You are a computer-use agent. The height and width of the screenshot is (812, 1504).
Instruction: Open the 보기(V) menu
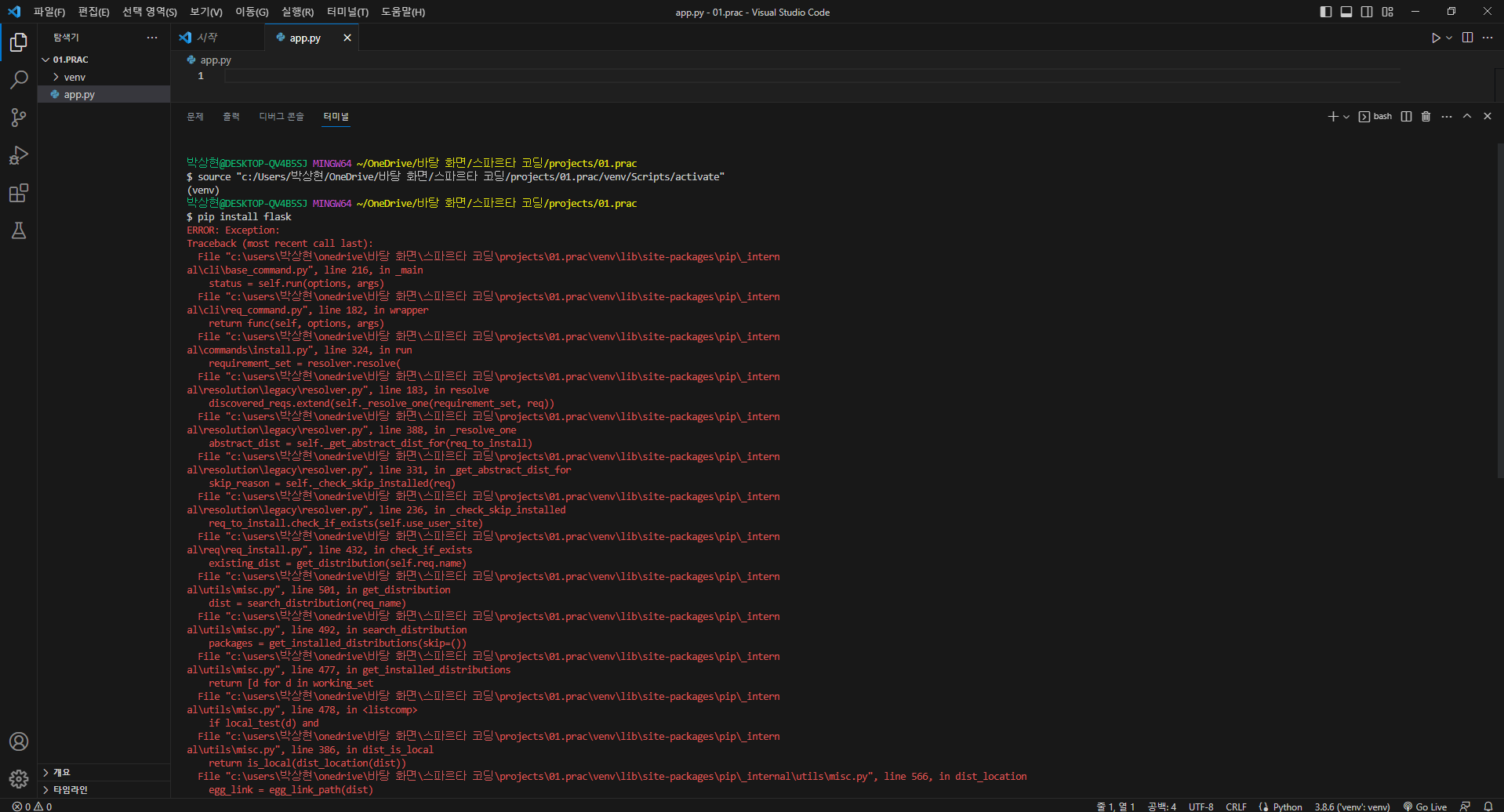point(206,12)
